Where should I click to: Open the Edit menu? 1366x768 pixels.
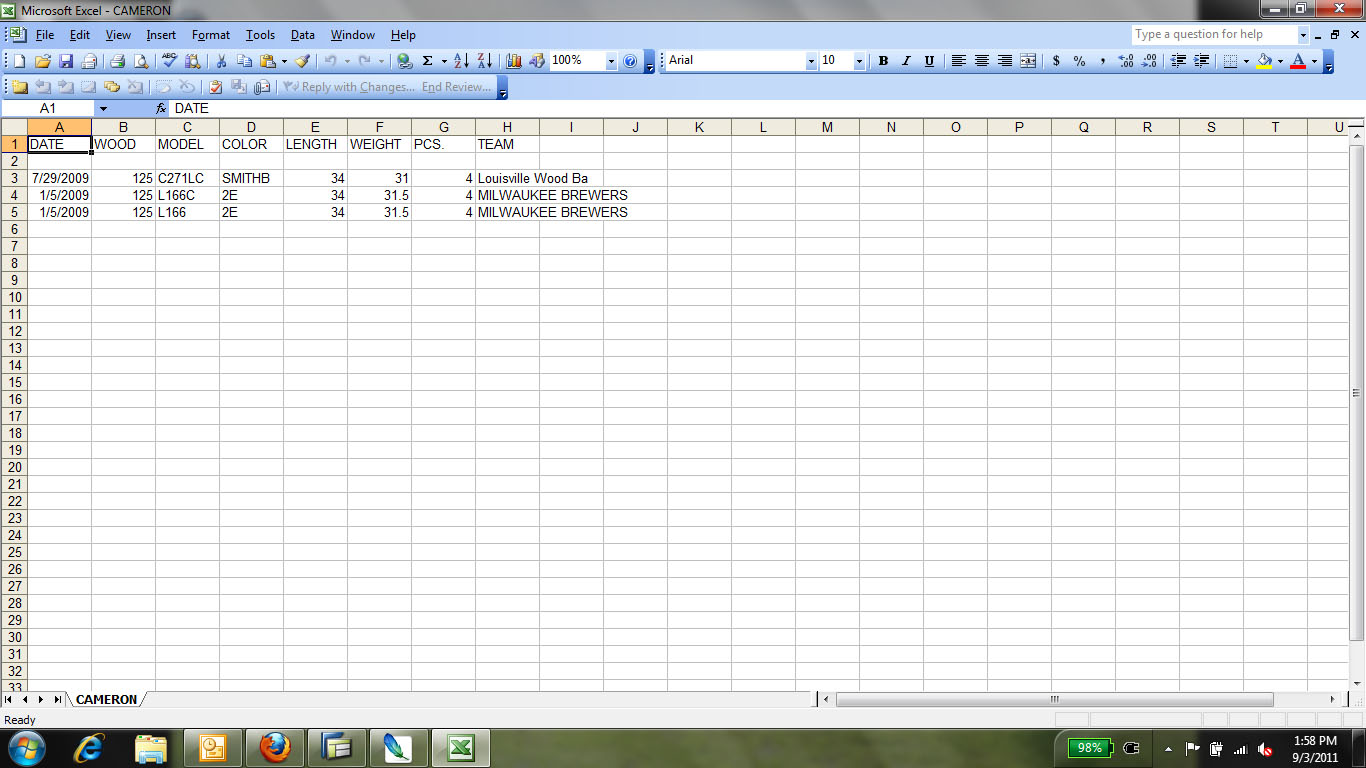coord(80,35)
